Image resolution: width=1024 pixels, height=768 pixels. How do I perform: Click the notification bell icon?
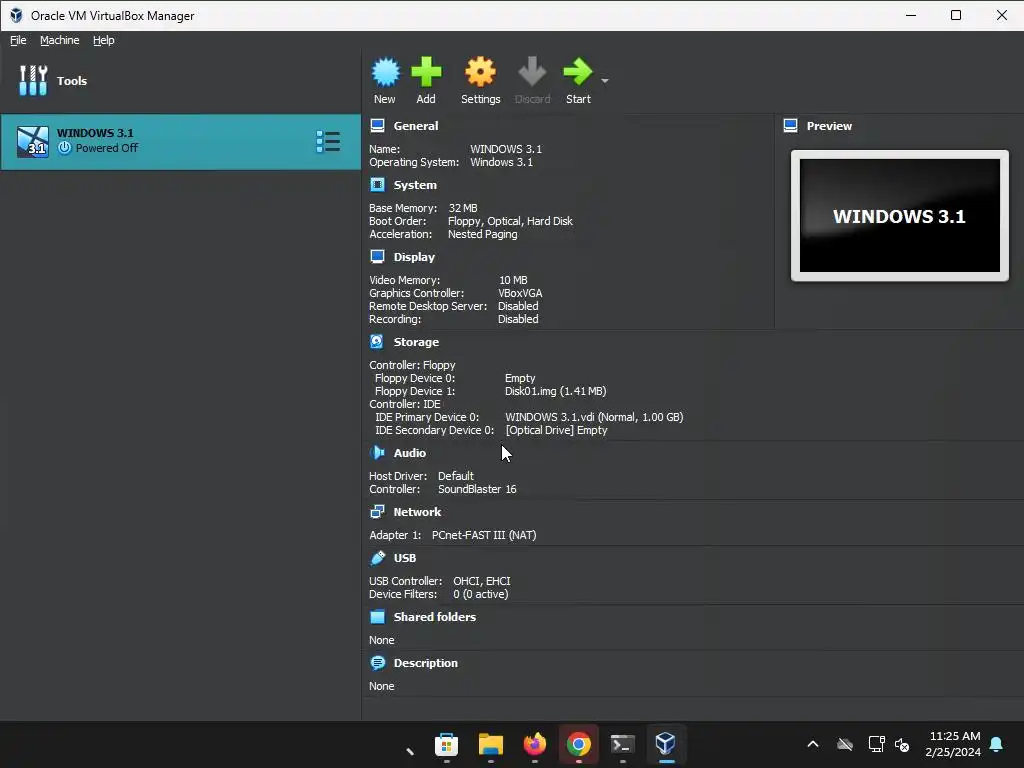(x=997, y=744)
